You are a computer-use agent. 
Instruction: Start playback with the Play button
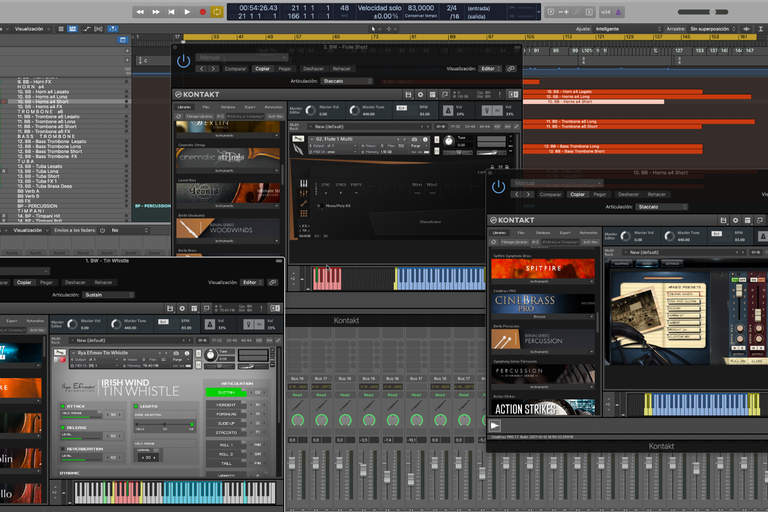pyautogui.click(x=187, y=12)
